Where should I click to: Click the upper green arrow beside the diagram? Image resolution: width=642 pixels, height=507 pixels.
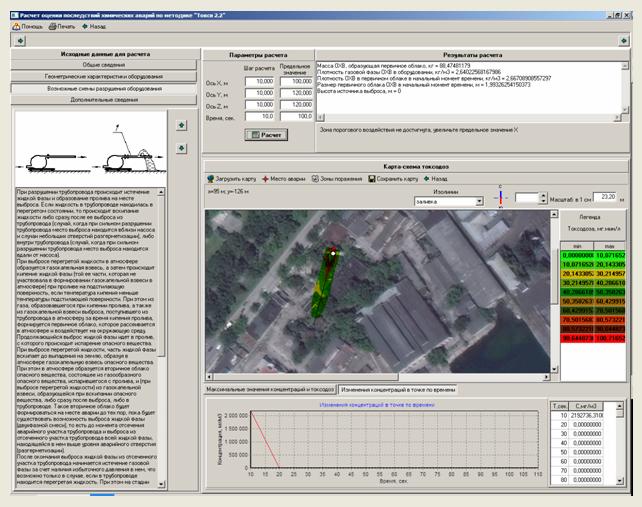pos(181,125)
